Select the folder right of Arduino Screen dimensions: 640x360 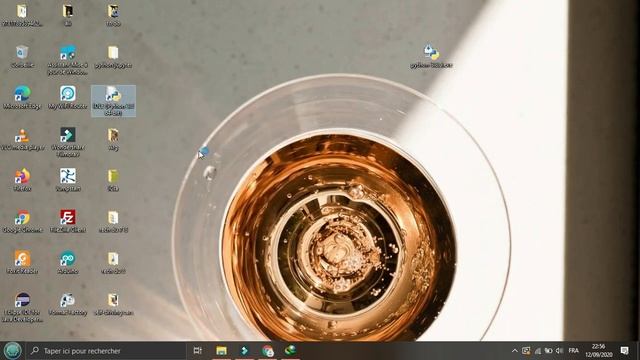tap(113, 262)
